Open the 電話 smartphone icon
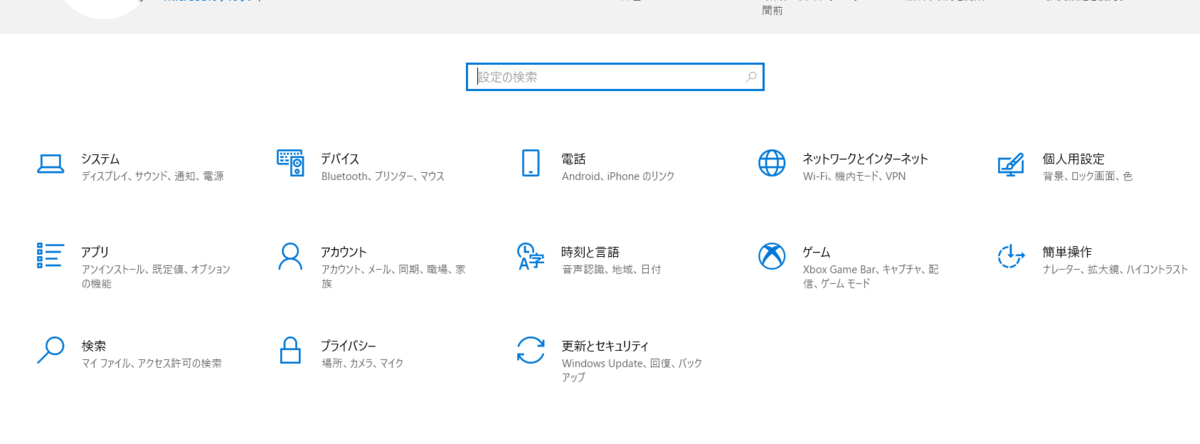The image size is (1200, 444). 530,164
